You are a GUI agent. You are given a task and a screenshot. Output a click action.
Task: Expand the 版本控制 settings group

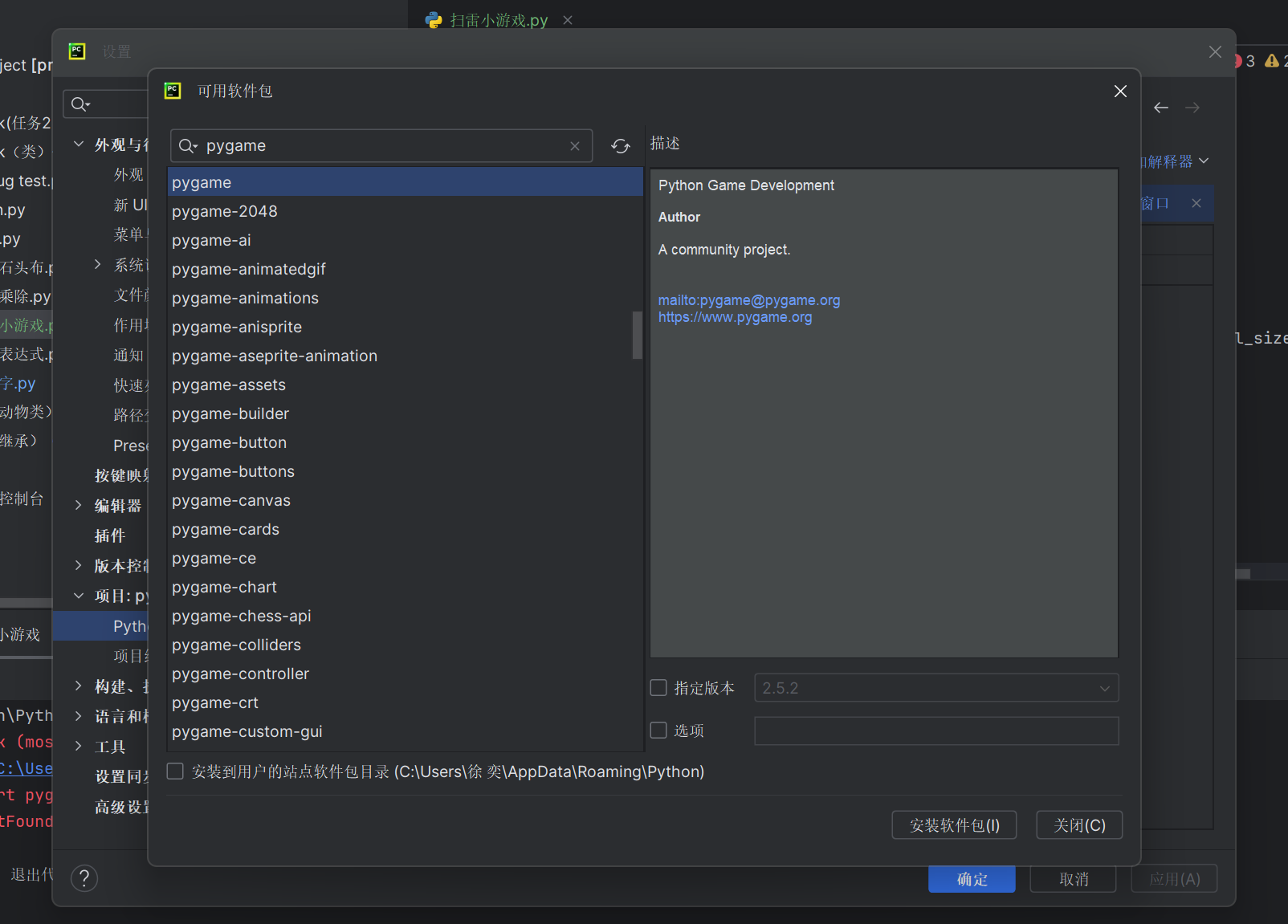79,565
